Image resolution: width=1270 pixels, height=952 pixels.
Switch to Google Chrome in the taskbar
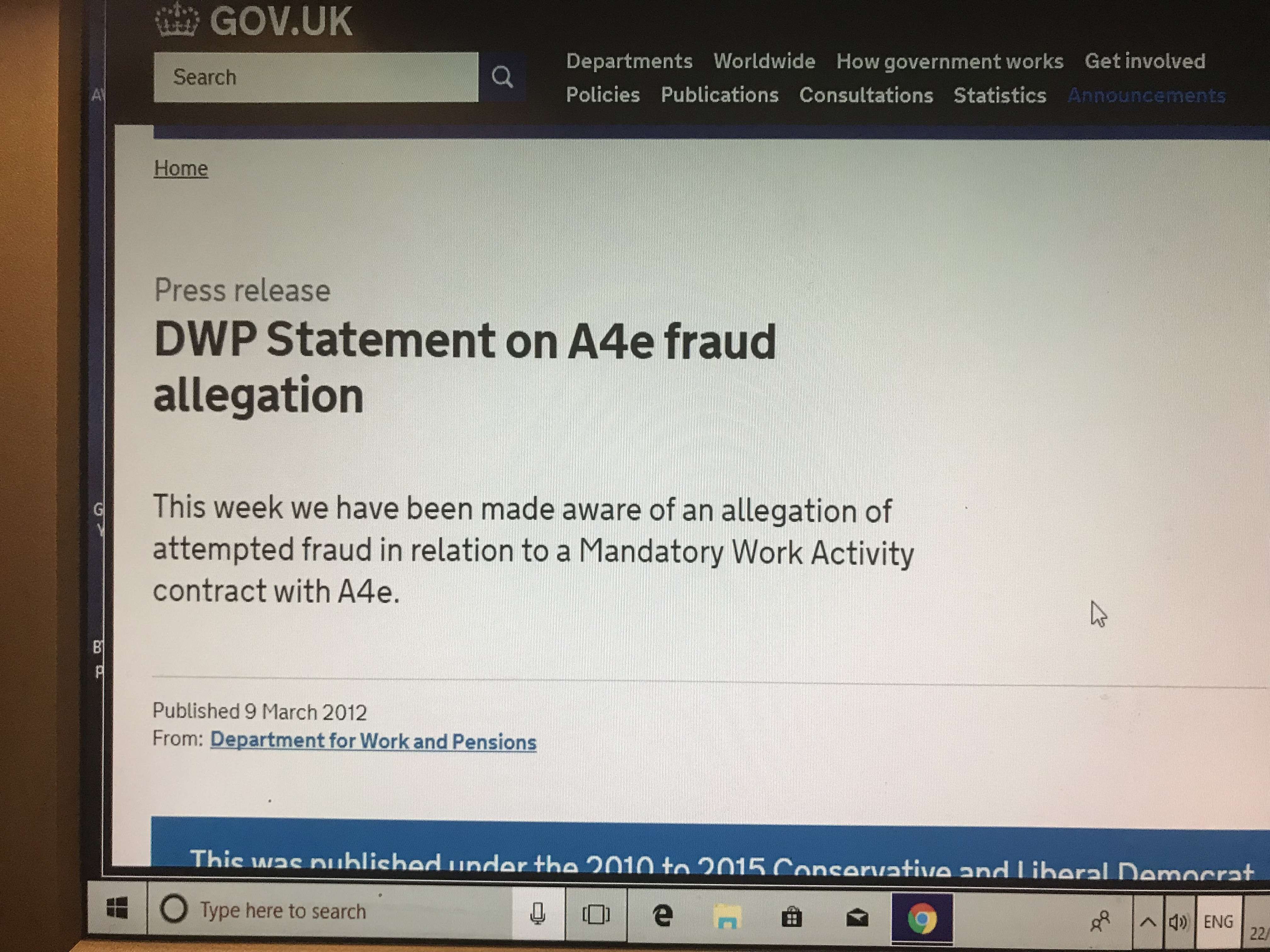(922, 919)
